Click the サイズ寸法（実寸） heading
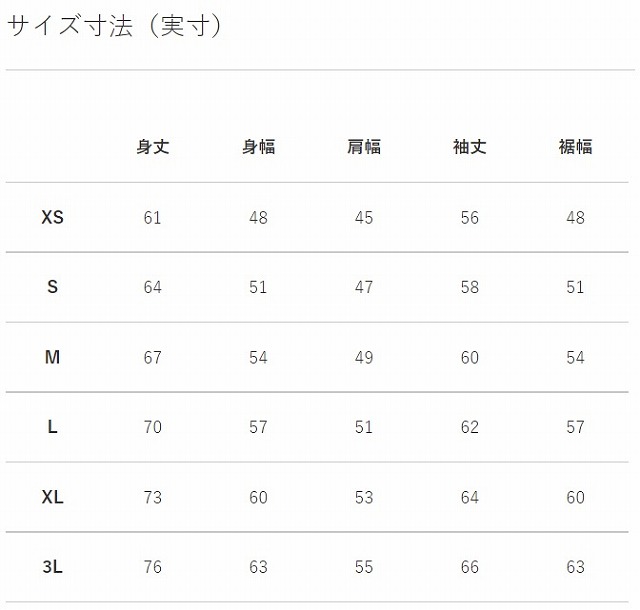Screen dimensions: 640x610 pyautogui.click(x=114, y=27)
